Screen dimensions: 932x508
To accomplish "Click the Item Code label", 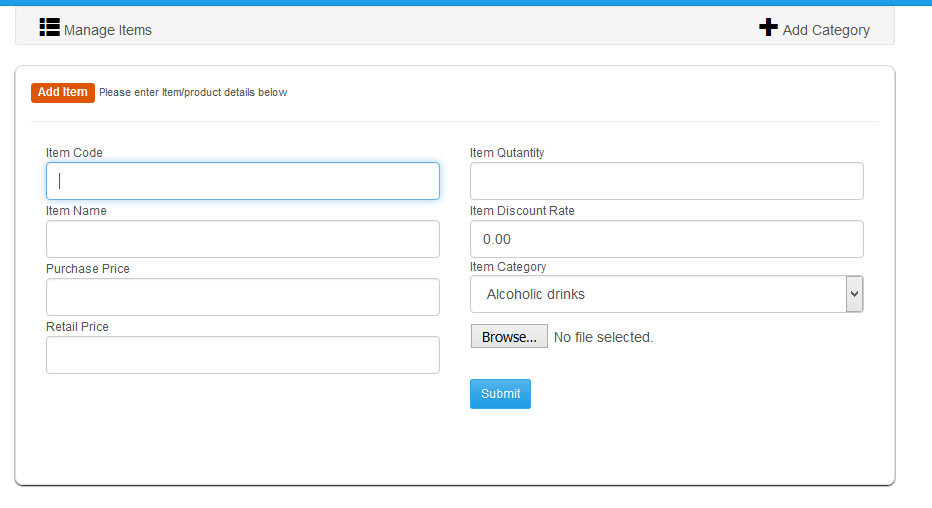I will pyautogui.click(x=74, y=153).
